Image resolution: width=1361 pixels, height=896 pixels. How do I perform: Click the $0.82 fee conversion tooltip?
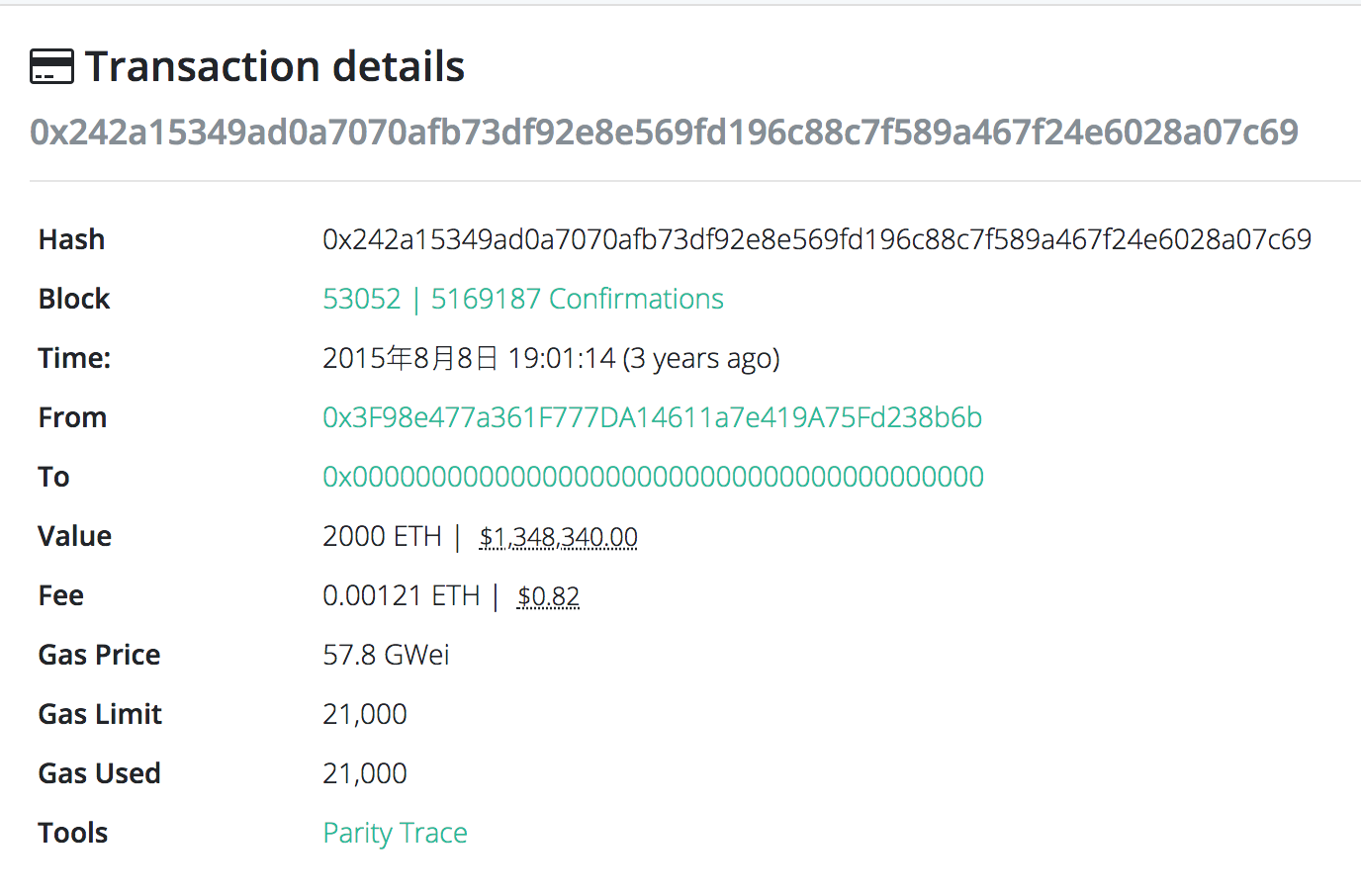click(x=548, y=594)
